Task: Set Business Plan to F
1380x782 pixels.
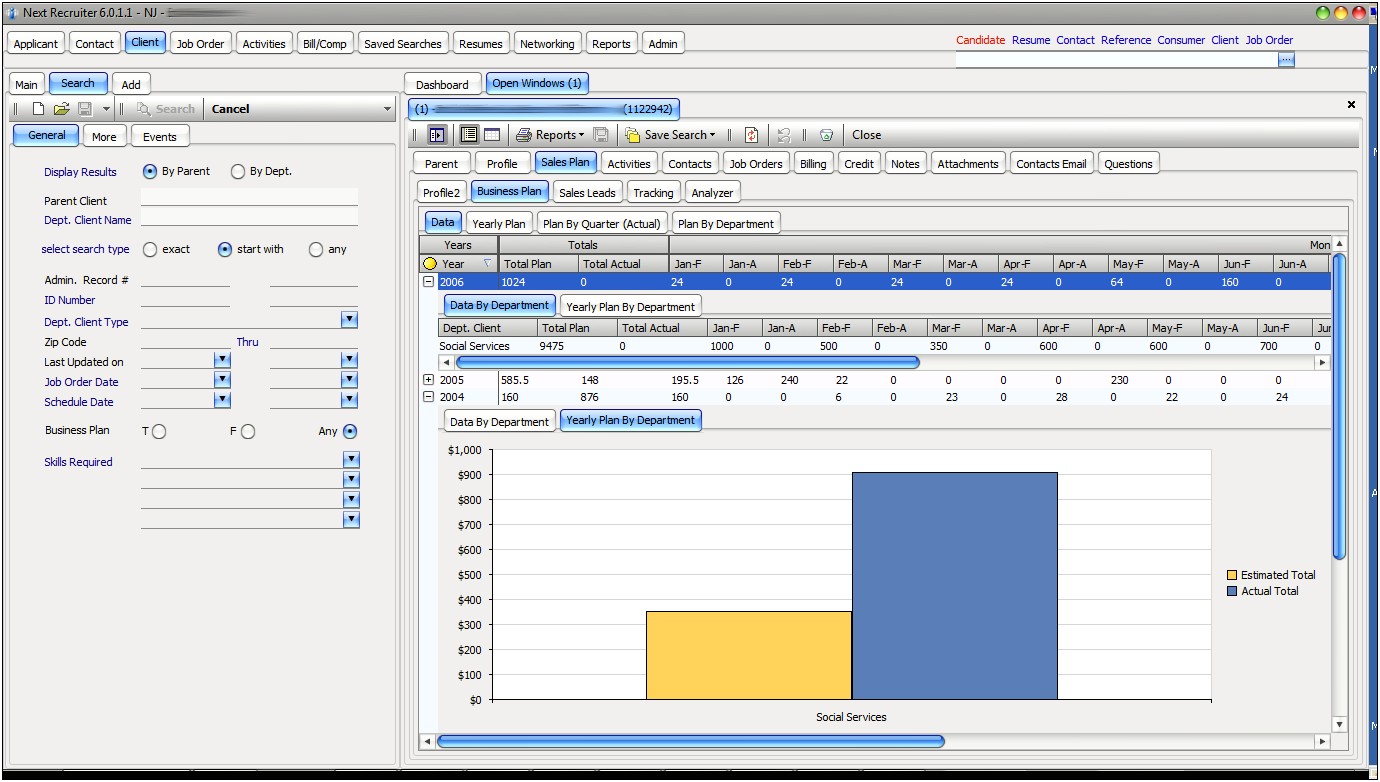Action: 248,431
